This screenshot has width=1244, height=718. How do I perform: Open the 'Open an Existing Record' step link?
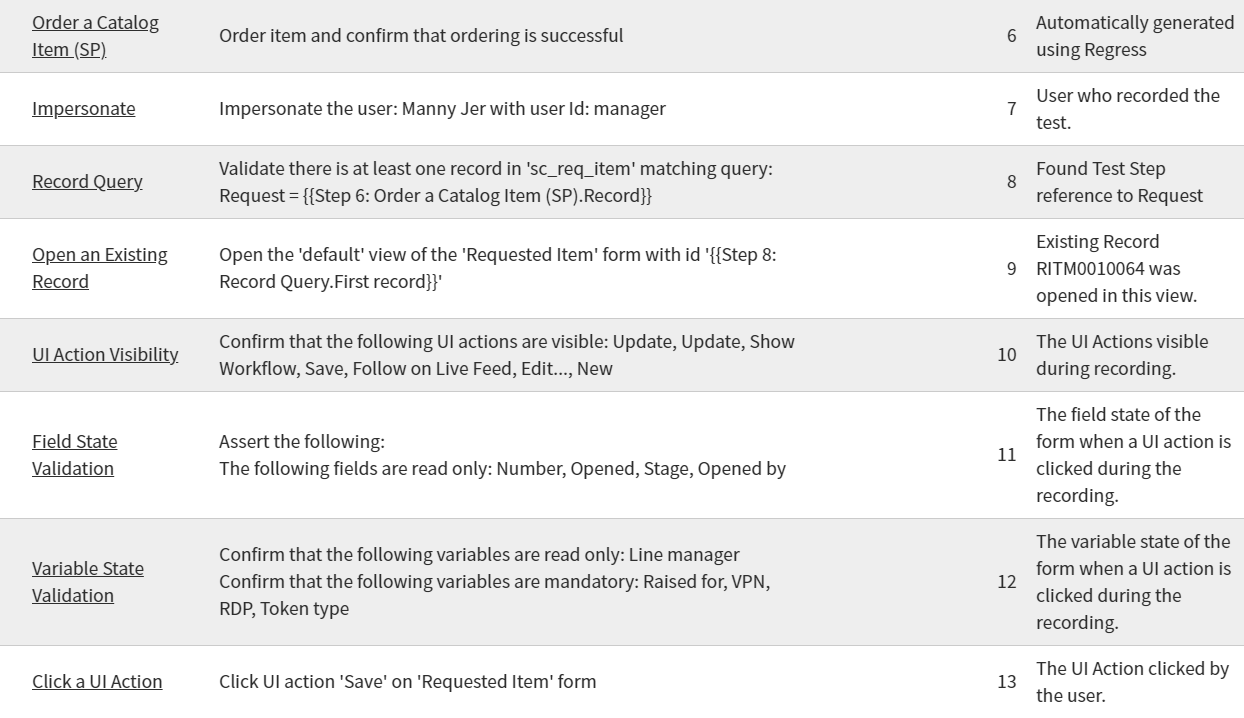98,268
